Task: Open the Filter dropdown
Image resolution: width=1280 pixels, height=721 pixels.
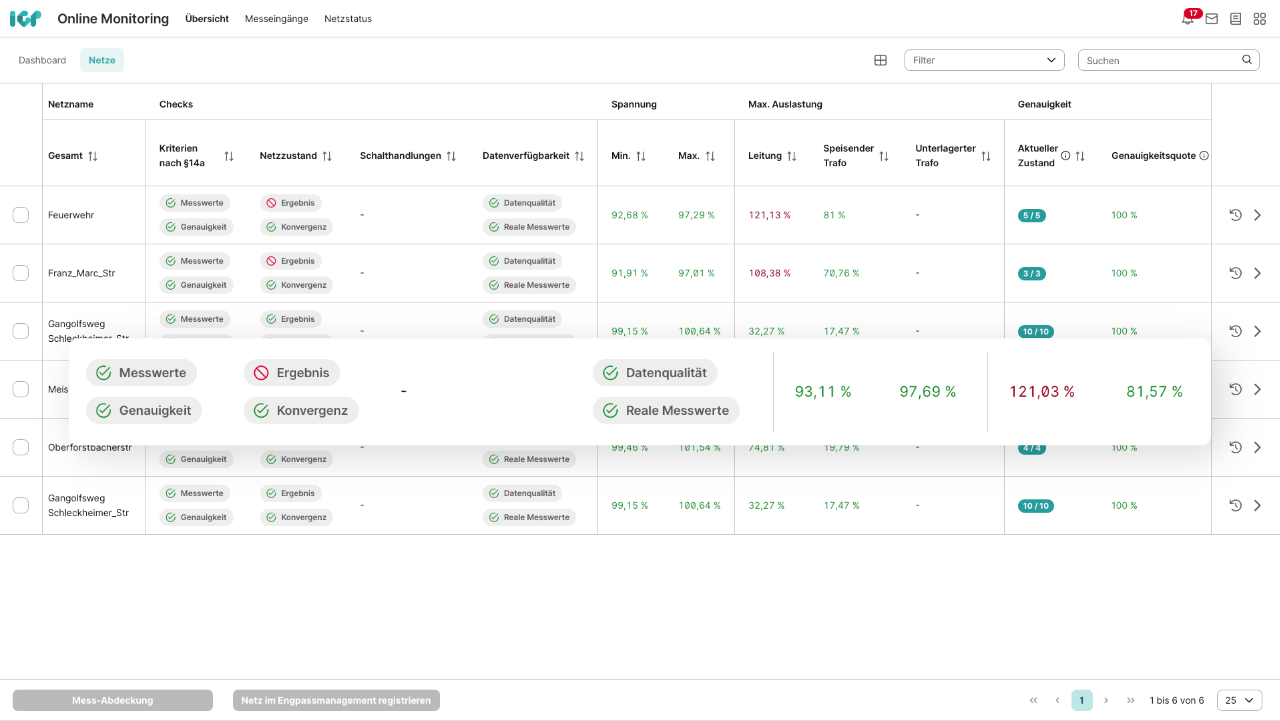Action: point(984,60)
